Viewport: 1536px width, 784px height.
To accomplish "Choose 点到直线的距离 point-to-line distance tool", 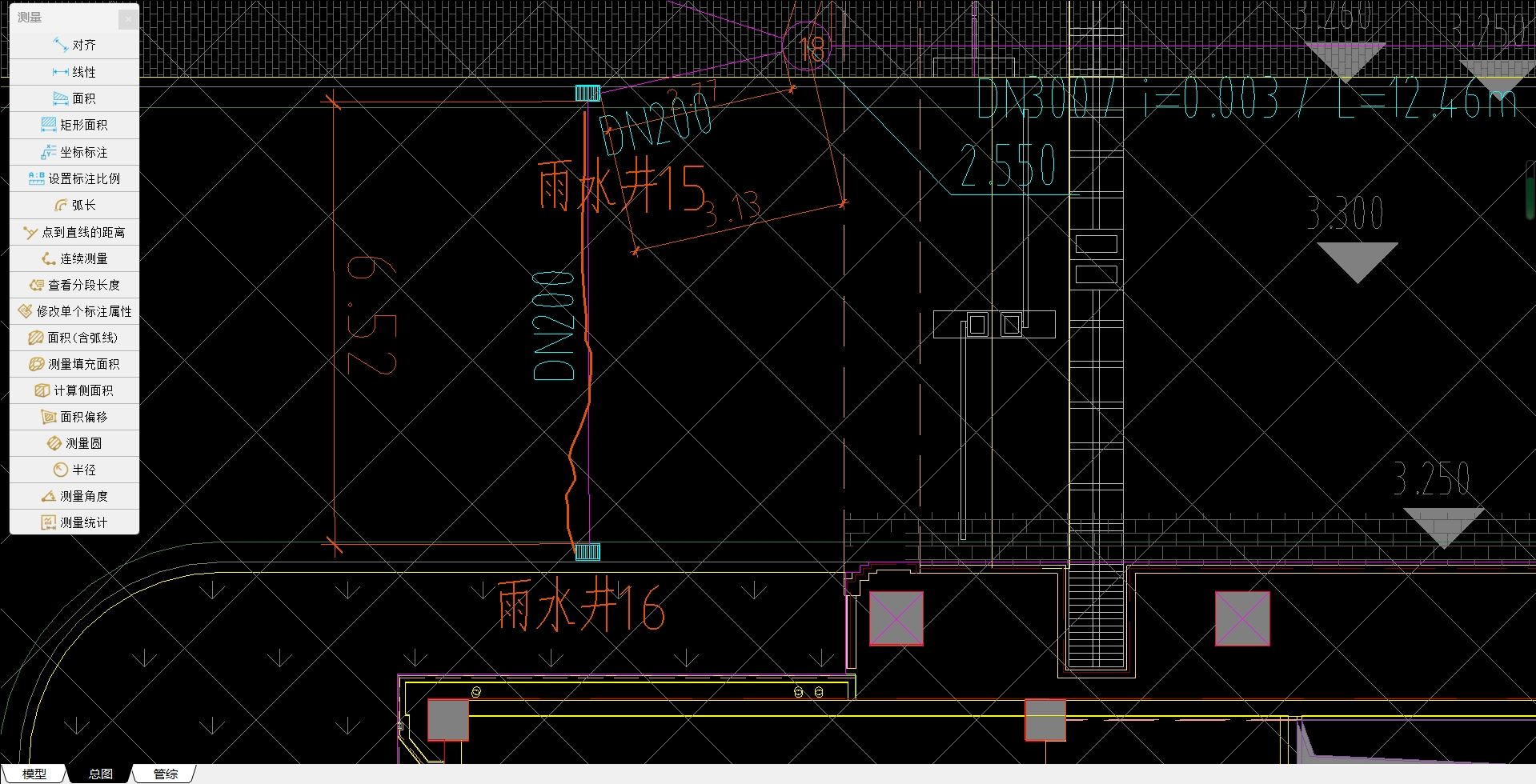I will 74,232.
